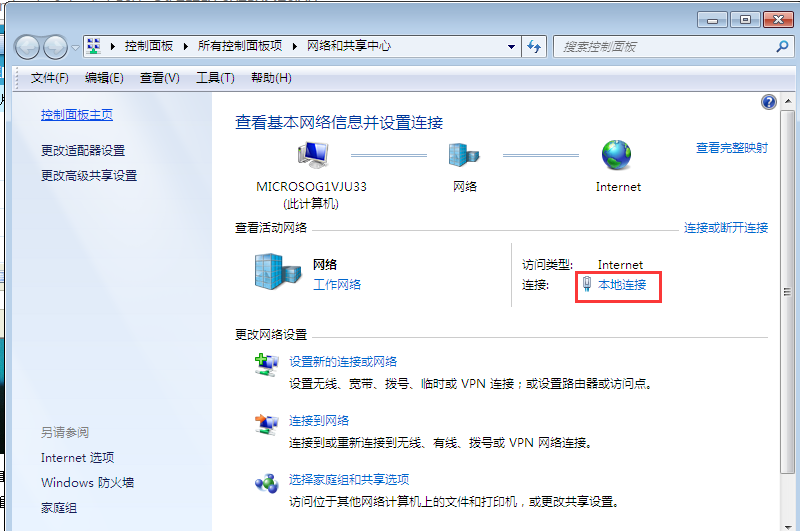800x531 pixels.
Task: Open the 本地连接 connection link
Action: point(622,285)
